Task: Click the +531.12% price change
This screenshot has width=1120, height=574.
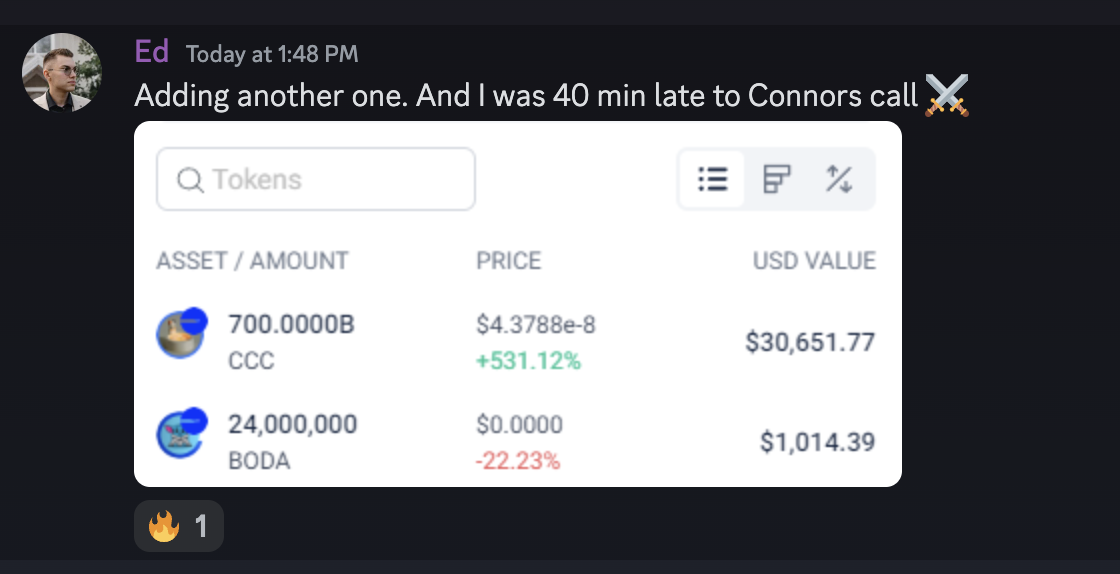Action: point(528,361)
